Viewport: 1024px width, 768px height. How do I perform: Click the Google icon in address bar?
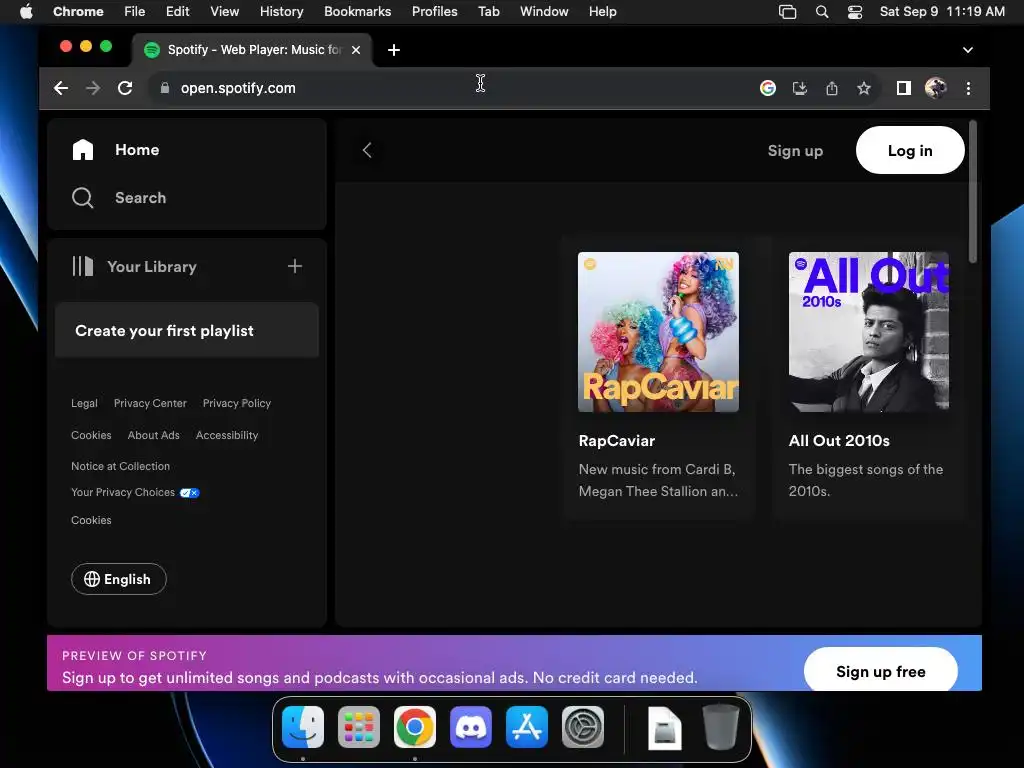click(768, 88)
